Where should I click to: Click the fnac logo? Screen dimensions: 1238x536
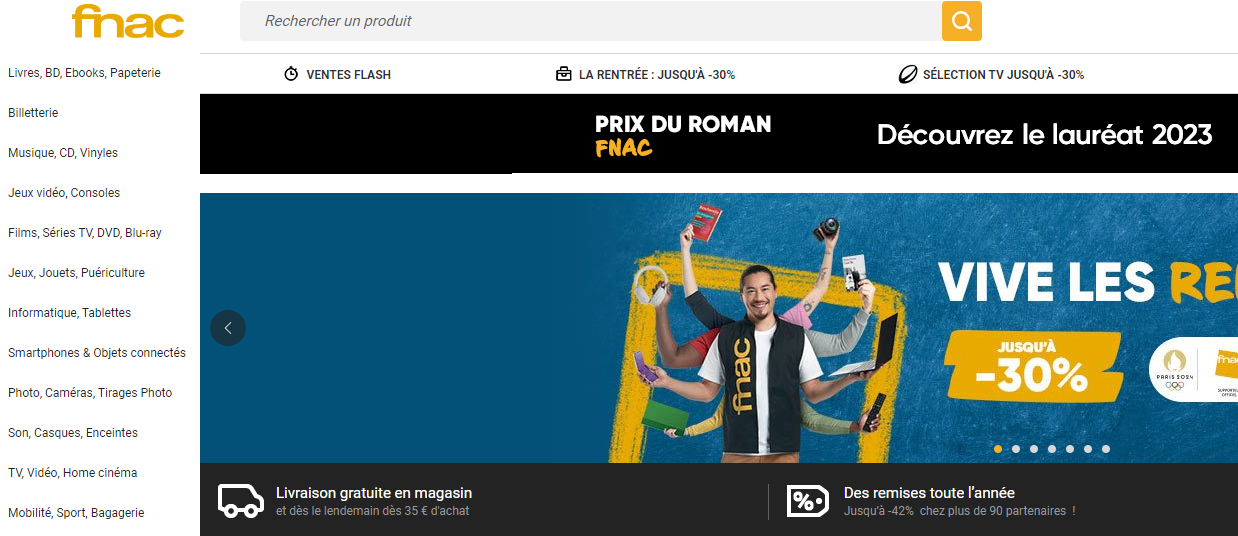[x=128, y=21]
